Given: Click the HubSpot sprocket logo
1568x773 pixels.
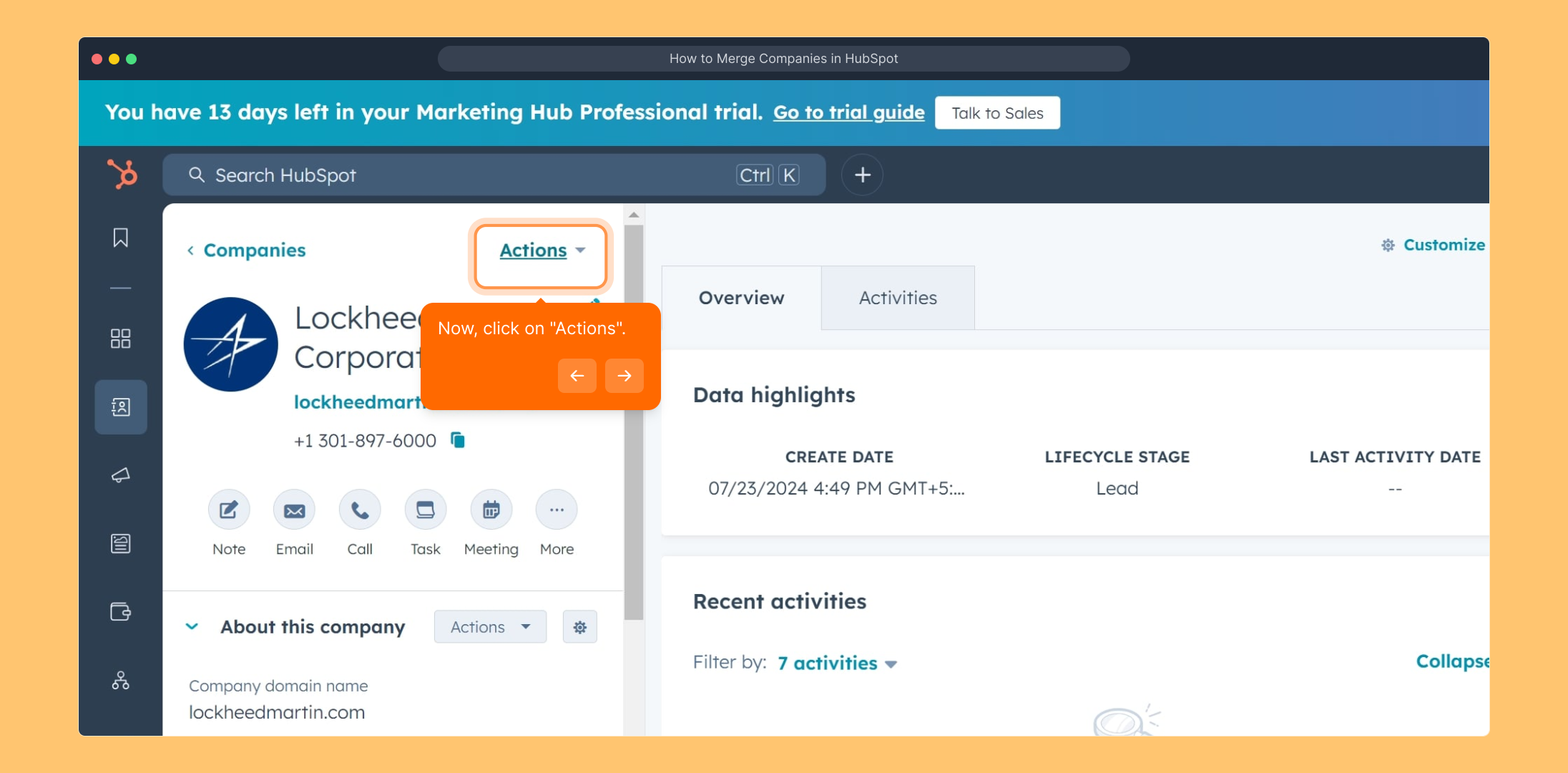Looking at the screenshot, I should tap(122, 174).
